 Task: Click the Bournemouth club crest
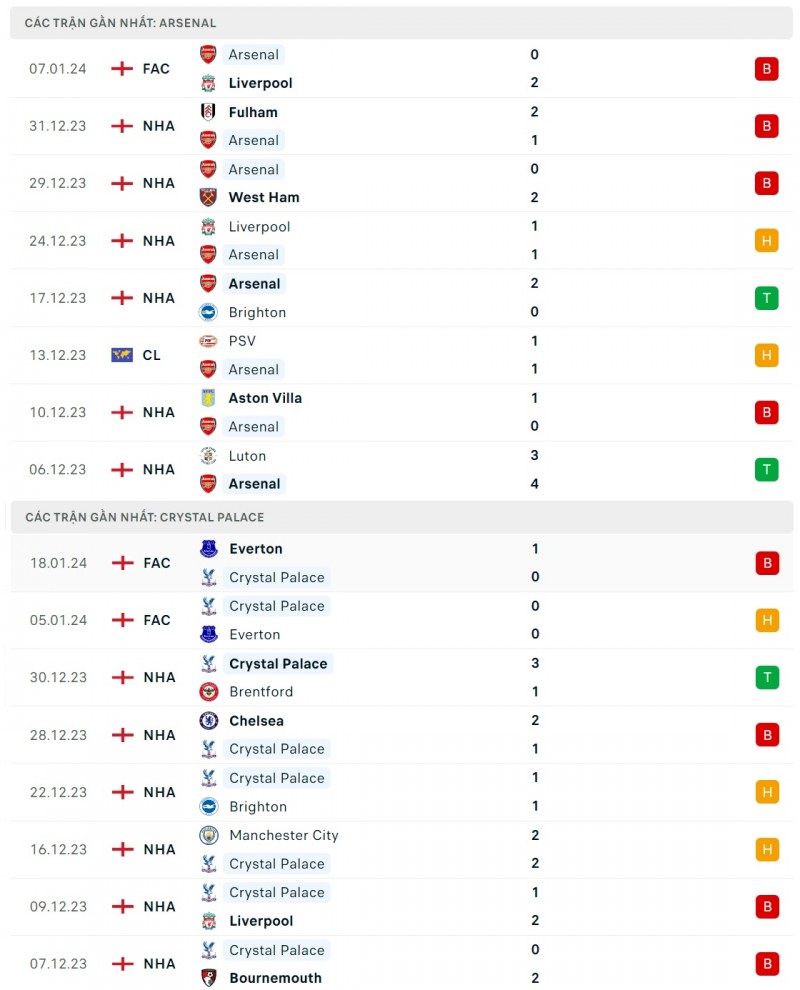coord(208,978)
